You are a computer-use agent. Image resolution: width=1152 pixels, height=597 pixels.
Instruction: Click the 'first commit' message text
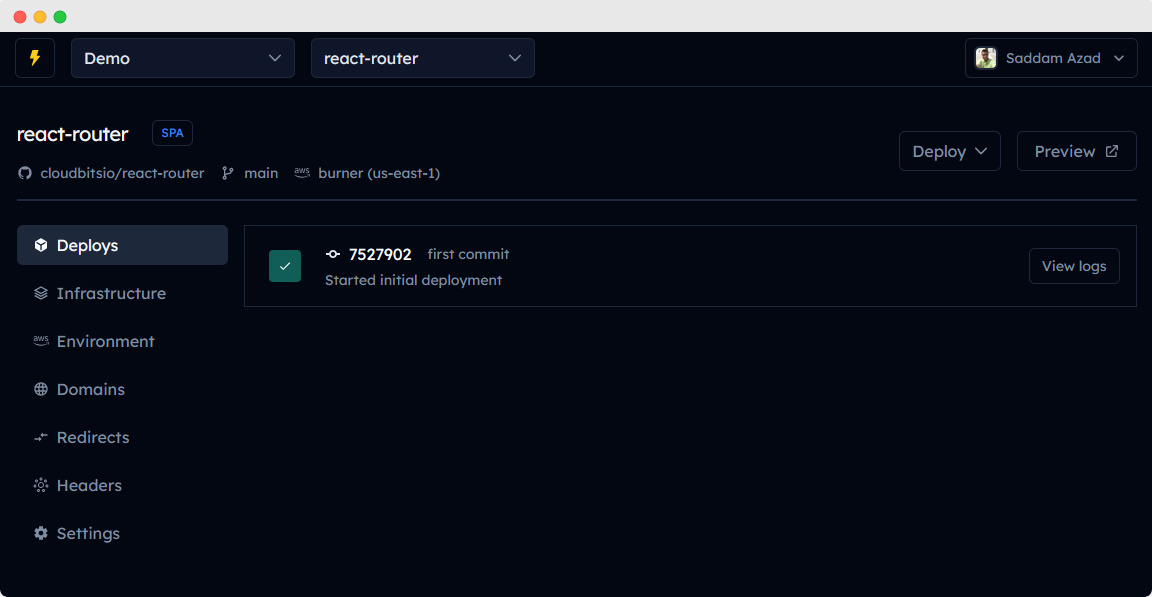tap(468, 254)
